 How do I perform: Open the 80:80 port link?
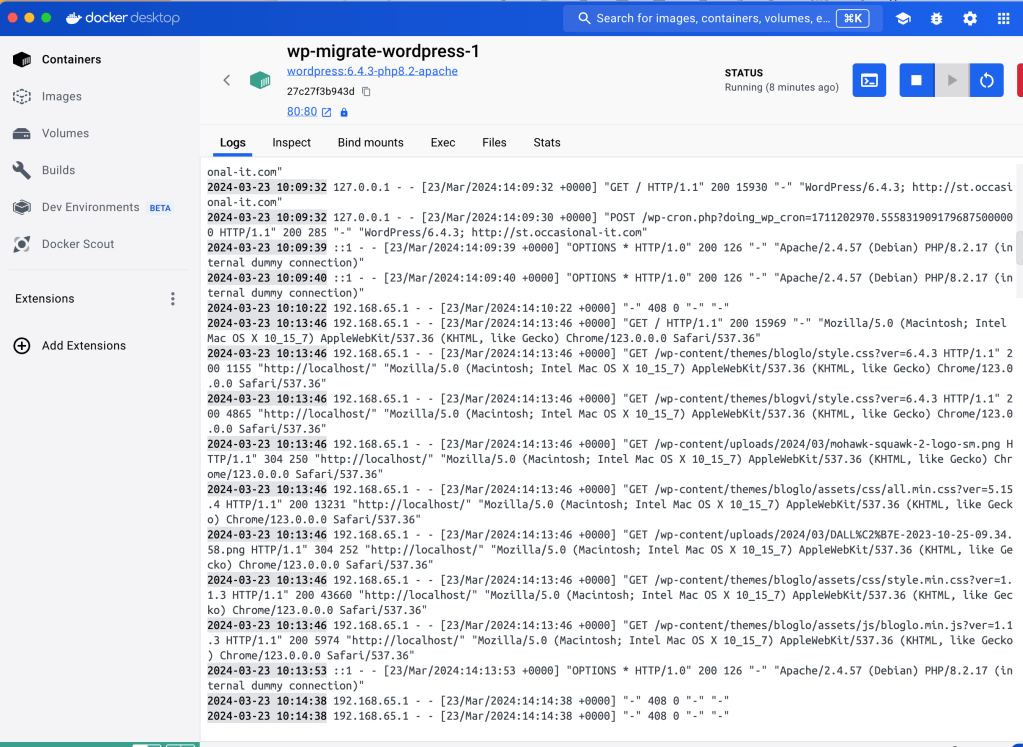click(302, 112)
